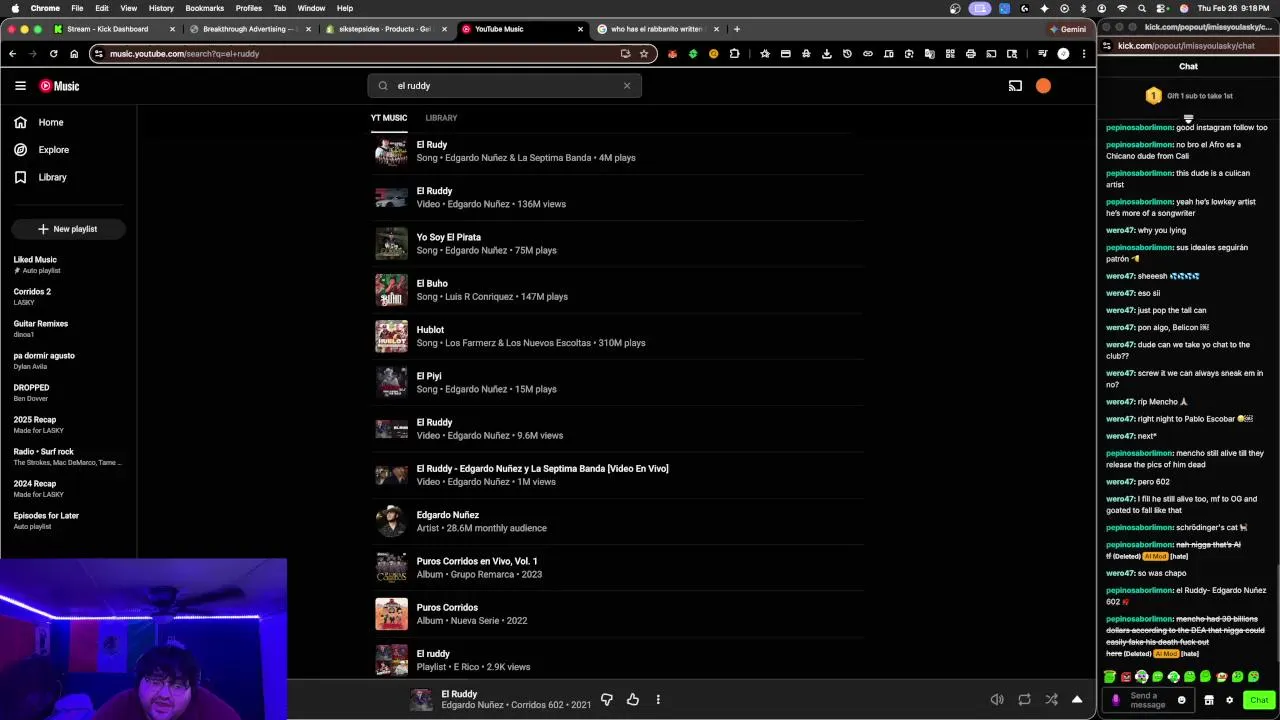Viewport: 1280px width, 720px height.
Task: Clear the 'el ruddy' search with X
Action: [x=627, y=86]
